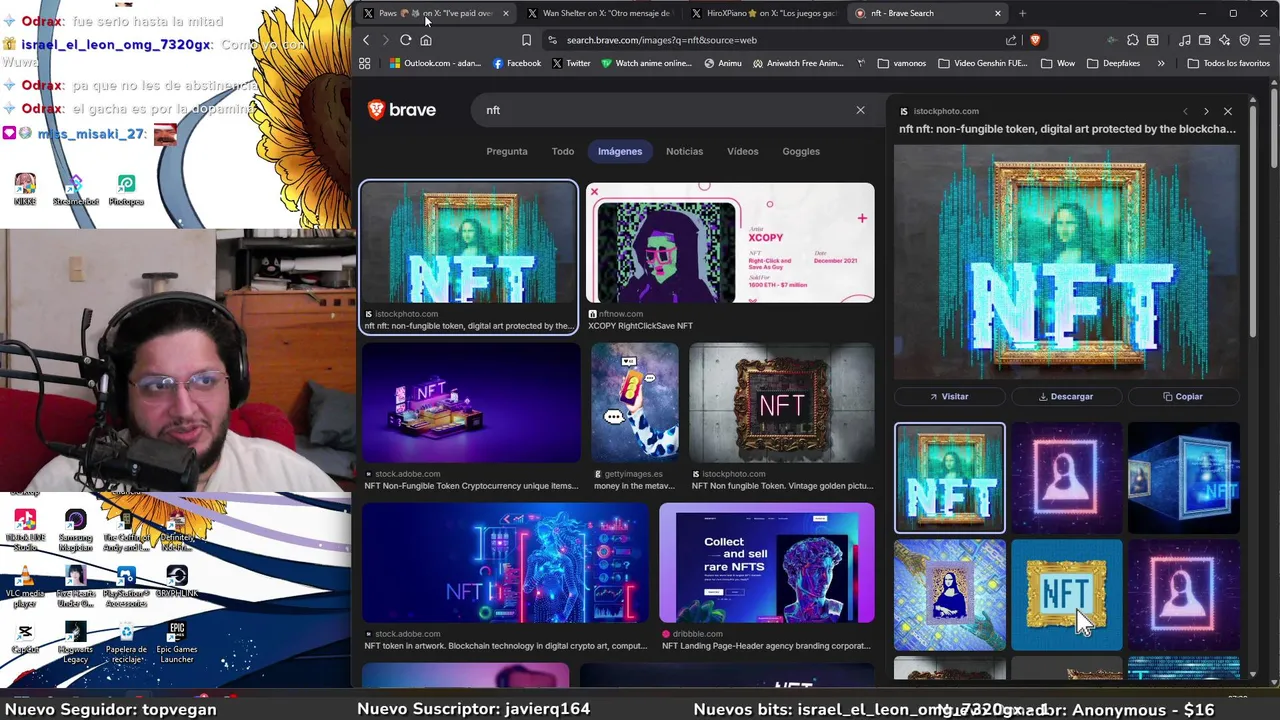This screenshot has height=720, width=1280.
Task: Click the Copiar button
Action: pos(1183,396)
